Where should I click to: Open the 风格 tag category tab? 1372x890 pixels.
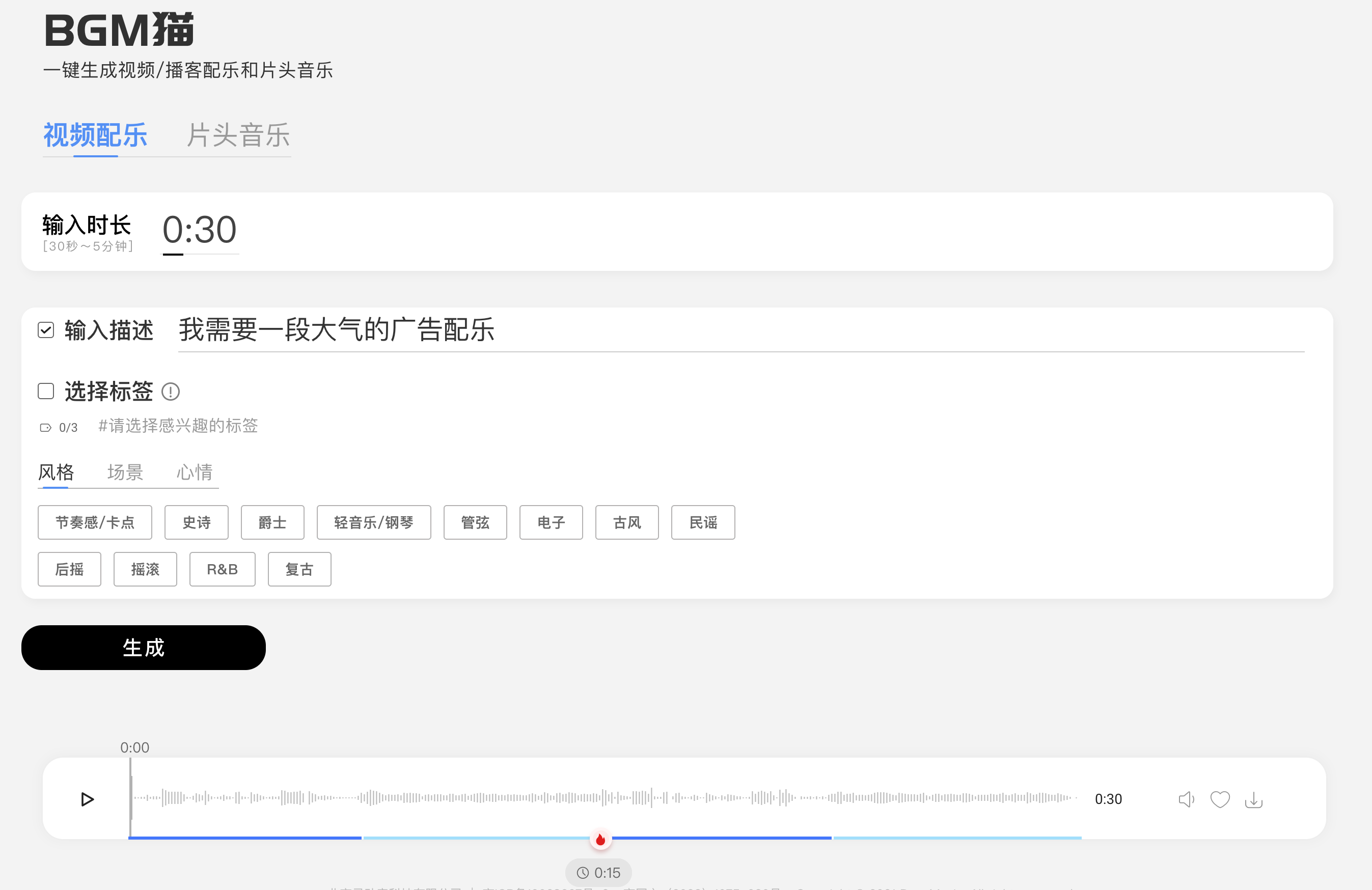coord(56,472)
